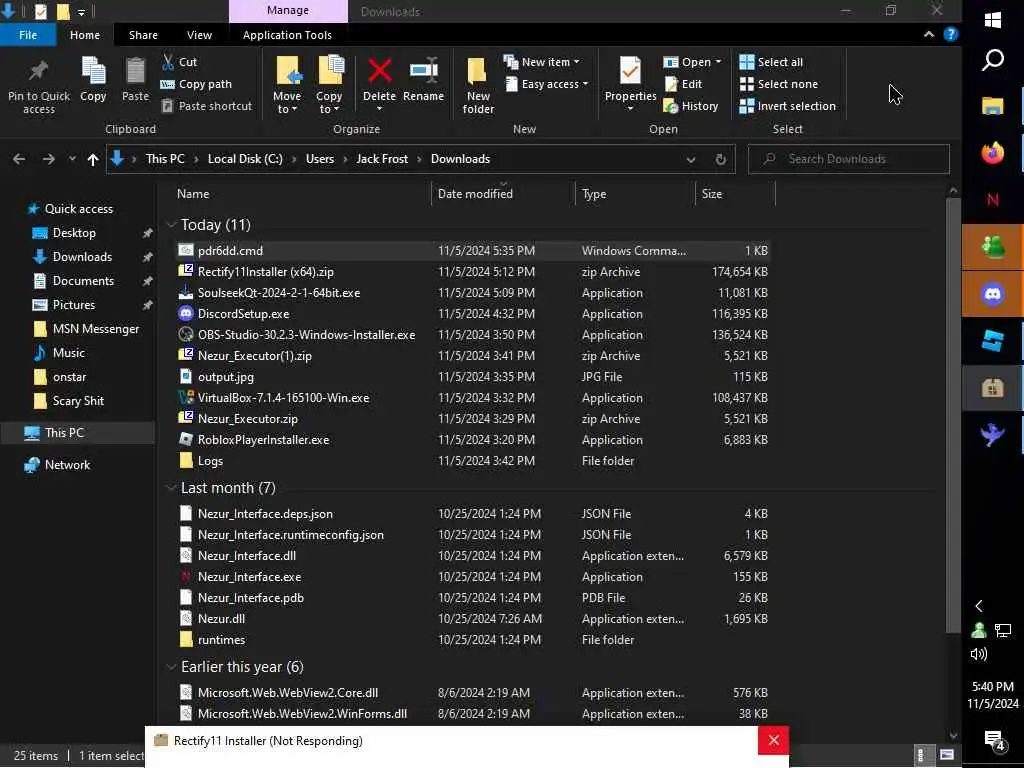Select the pdr6dd.cmd file
The image size is (1024, 768).
(473, 251)
